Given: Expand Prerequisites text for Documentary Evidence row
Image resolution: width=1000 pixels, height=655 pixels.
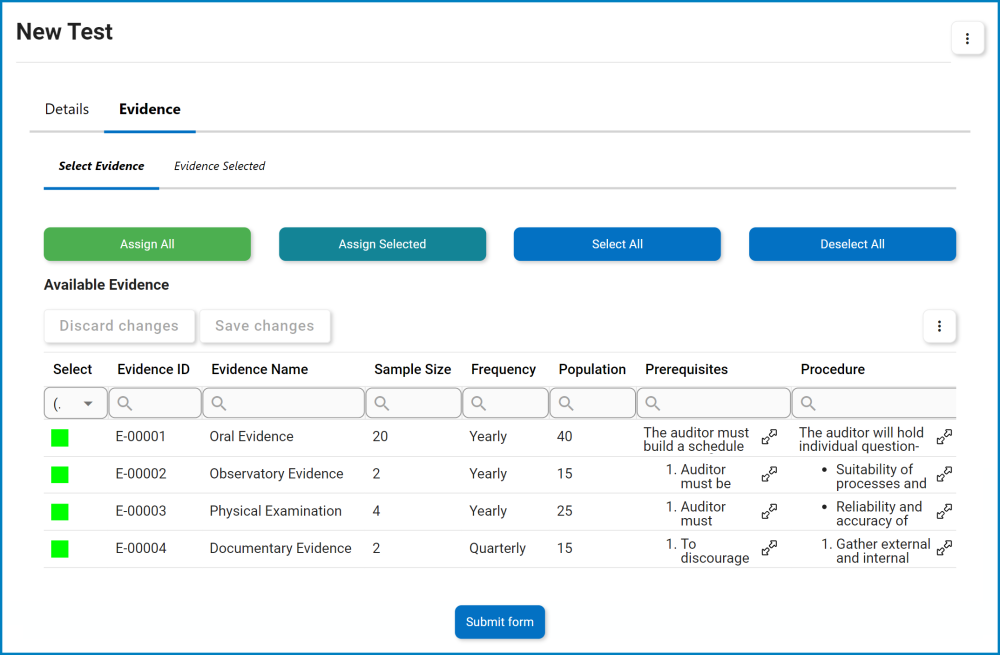Looking at the screenshot, I should (769, 548).
